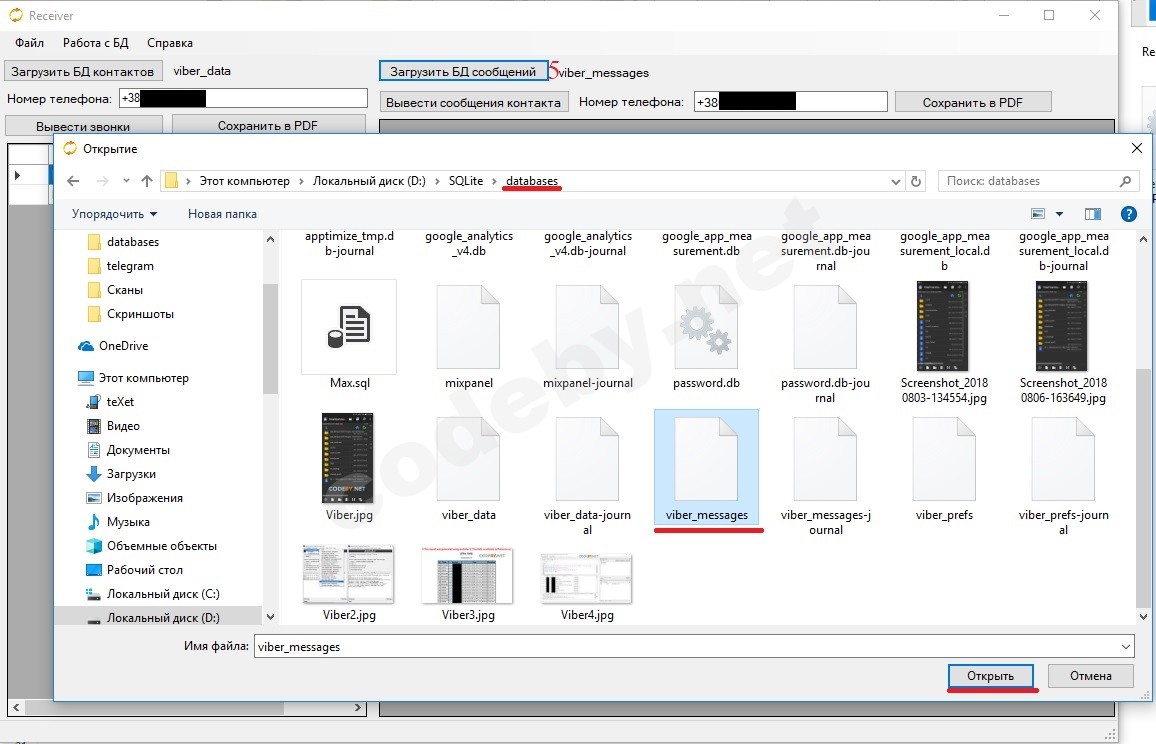Click the refresh button beside address bar
Image resolution: width=1156 pixels, height=744 pixels.
915,181
